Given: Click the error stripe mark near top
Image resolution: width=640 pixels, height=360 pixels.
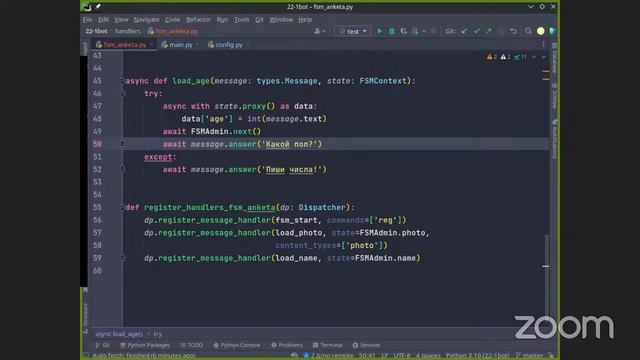Looking at the screenshot, I should 546,71.
